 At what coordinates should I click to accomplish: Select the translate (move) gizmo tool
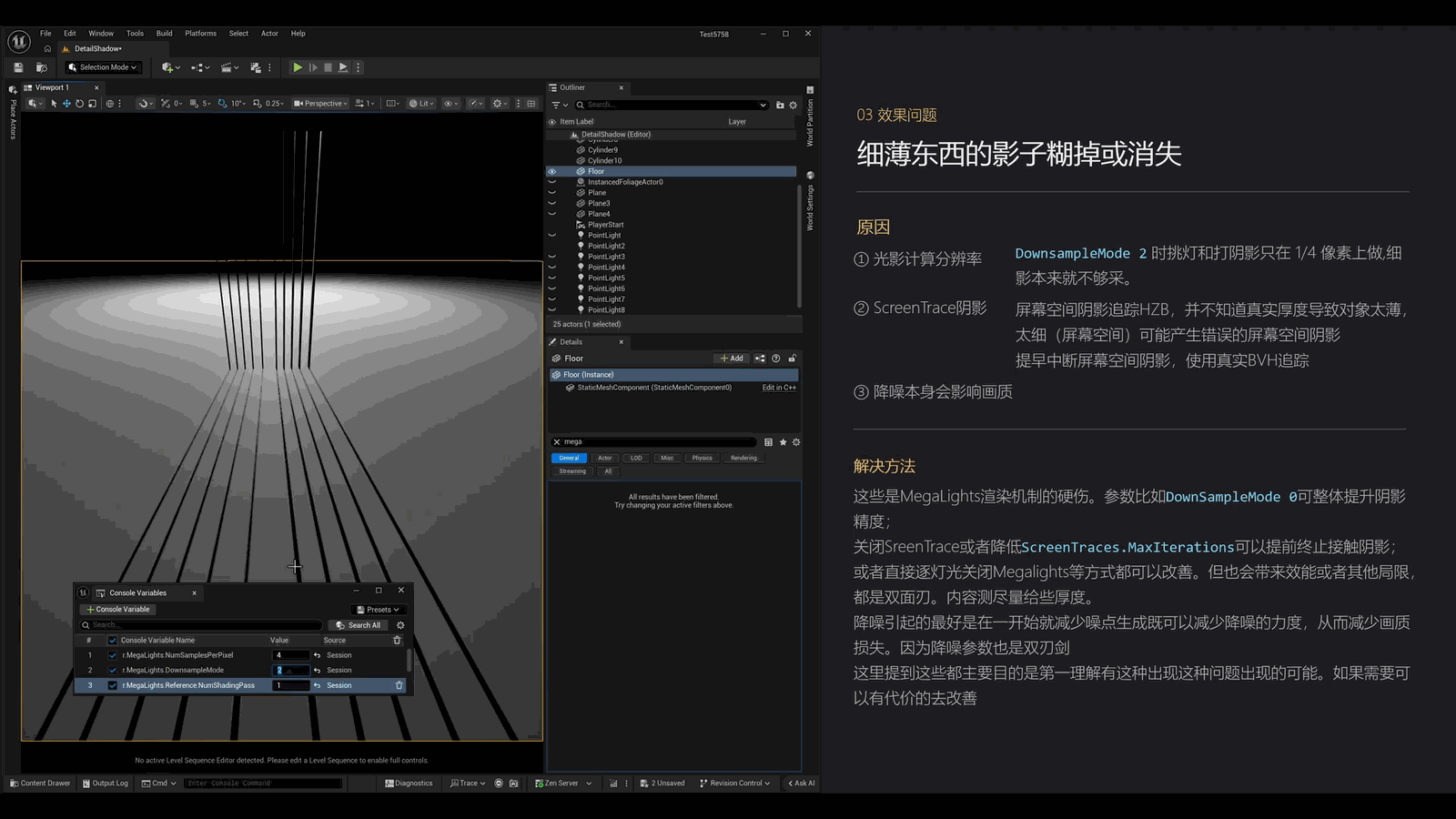coord(66,104)
